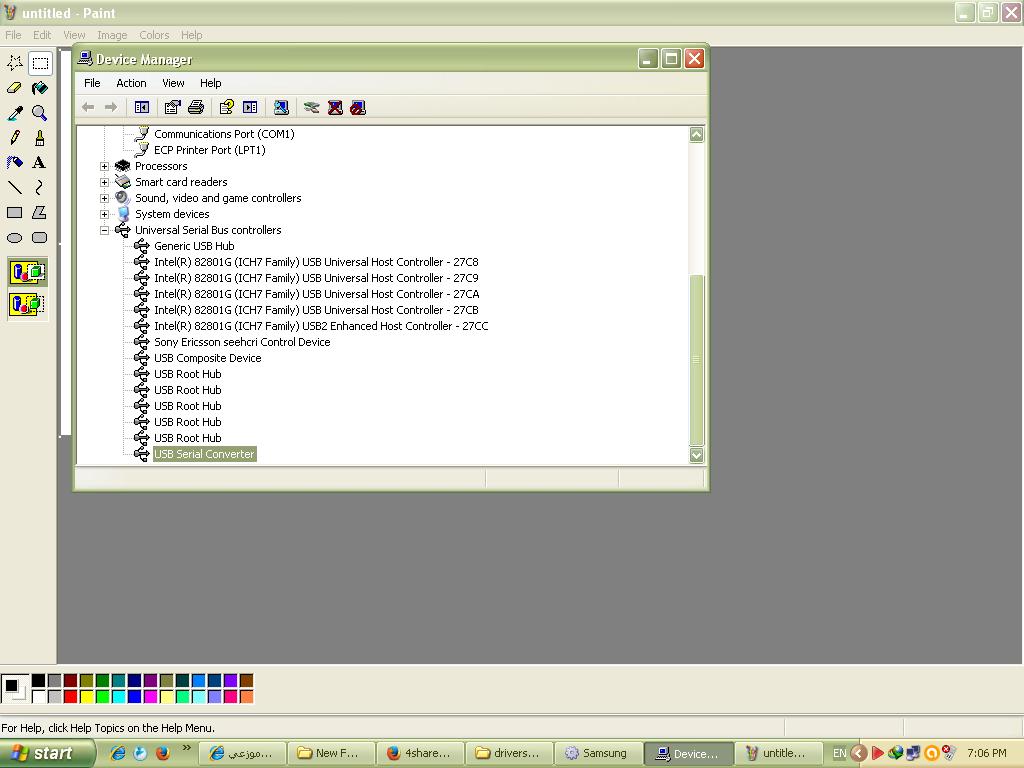This screenshot has height=768, width=1024.
Task: Select Communications Port (COM1) entry
Action: pos(224,135)
